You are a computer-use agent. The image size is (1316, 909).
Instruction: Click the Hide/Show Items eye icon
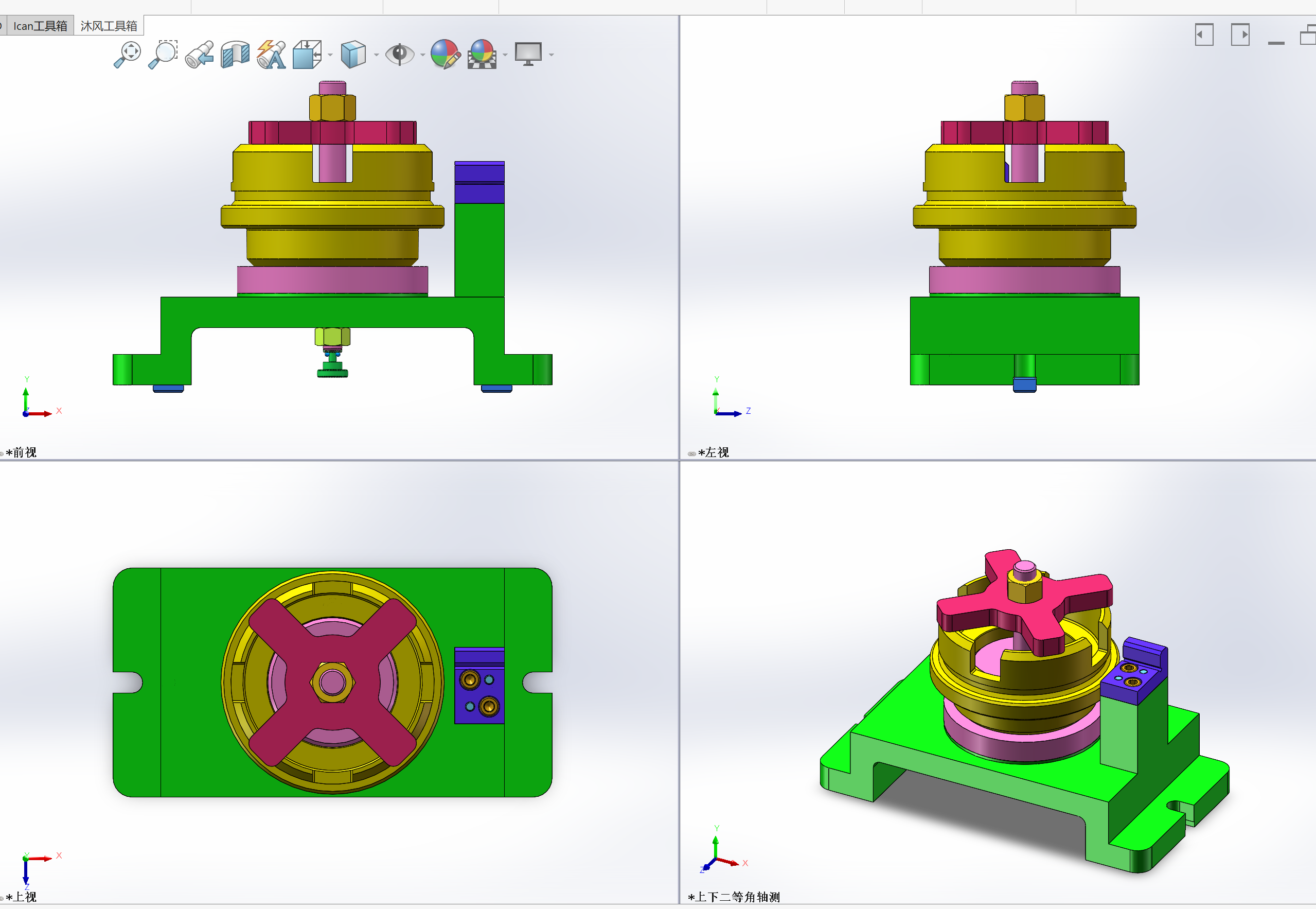click(x=400, y=55)
